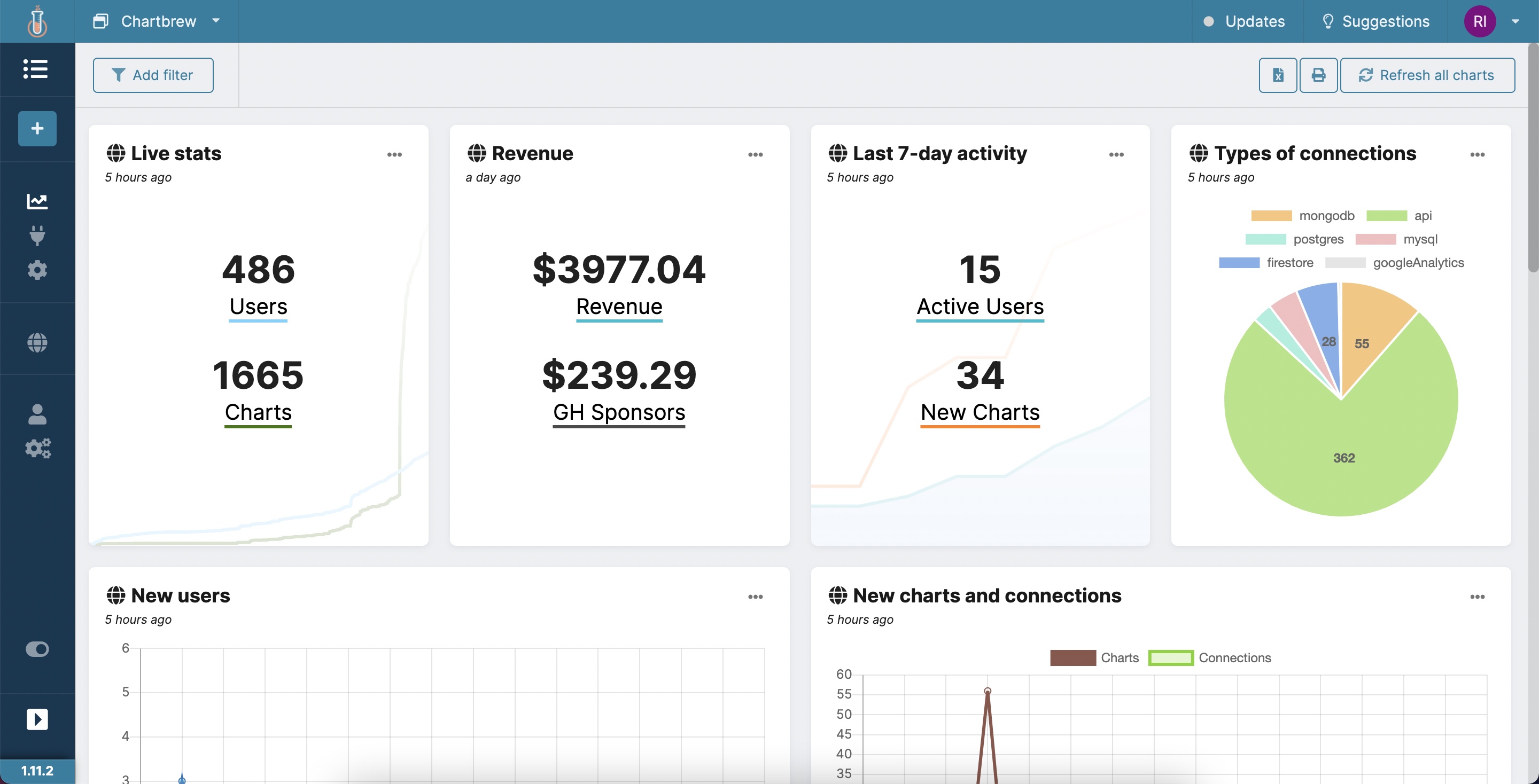Open connections plug icon in sidebar
Screen dimensions: 1539x784
[37, 236]
